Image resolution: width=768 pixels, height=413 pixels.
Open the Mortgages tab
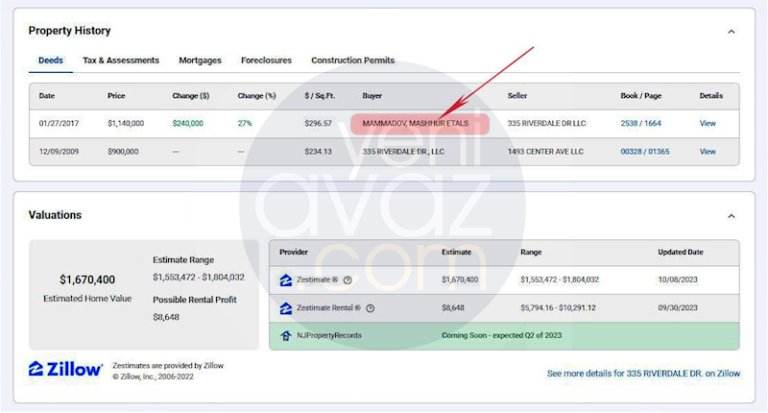[200, 61]
